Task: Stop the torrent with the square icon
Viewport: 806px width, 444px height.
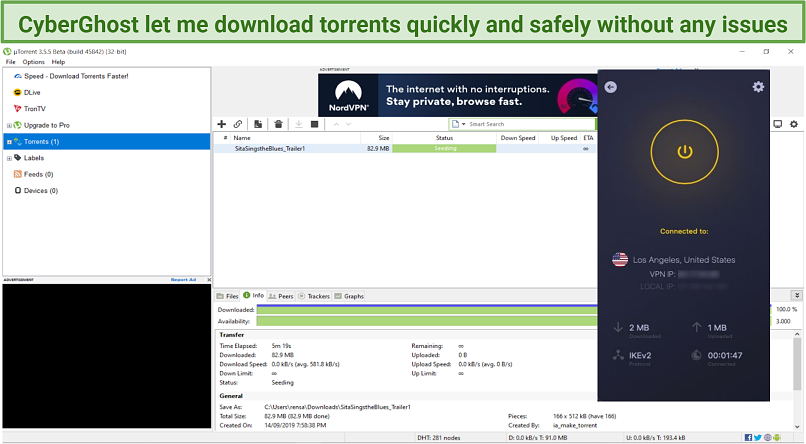Action: 315,124
